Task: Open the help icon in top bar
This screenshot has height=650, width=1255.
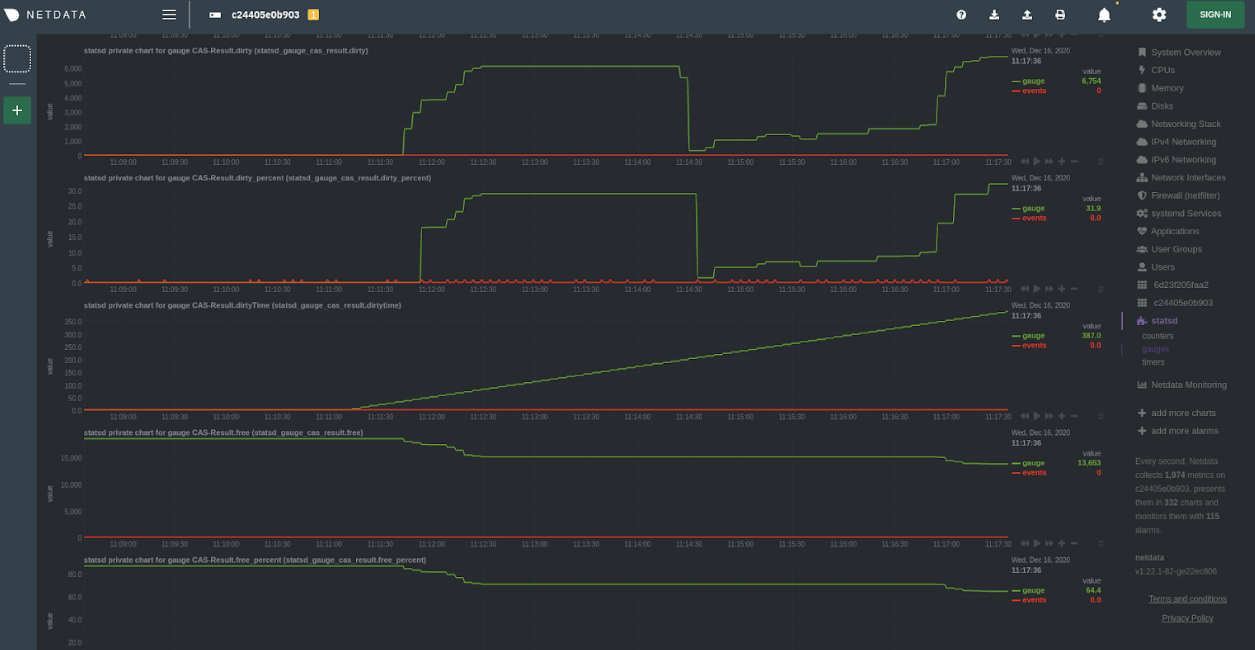Action: point(961,15)
